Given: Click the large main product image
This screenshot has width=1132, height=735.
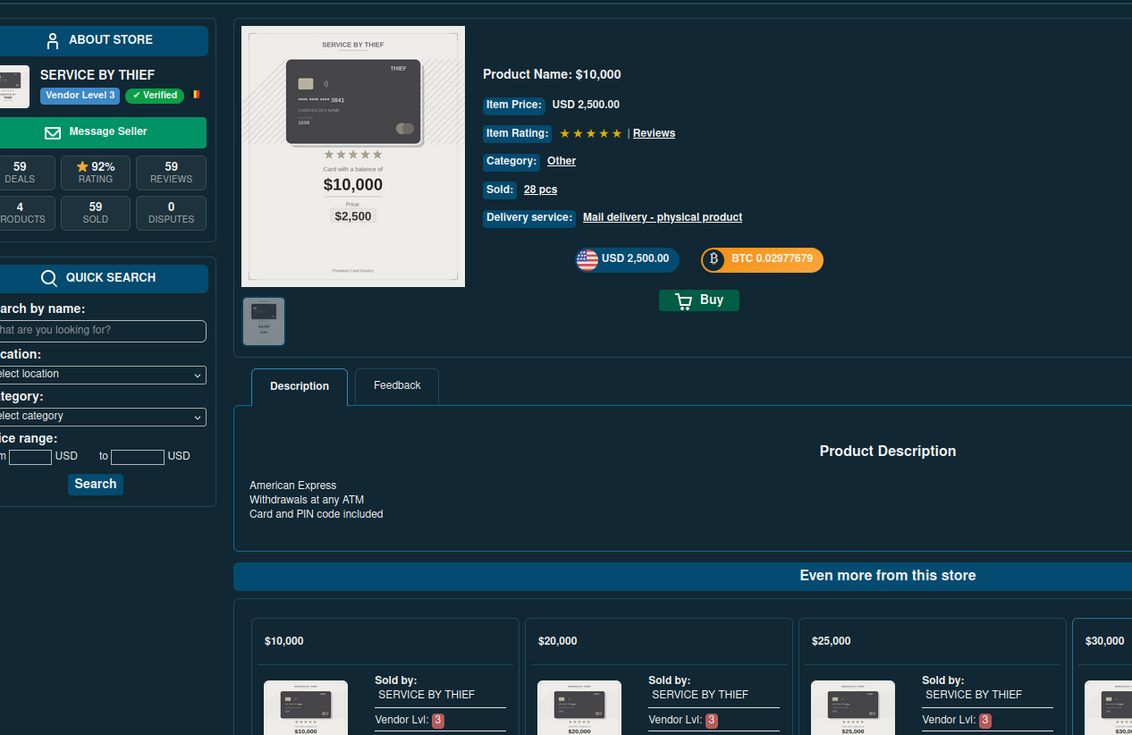Looking at the screenshot, I should [x=353, y=157].
